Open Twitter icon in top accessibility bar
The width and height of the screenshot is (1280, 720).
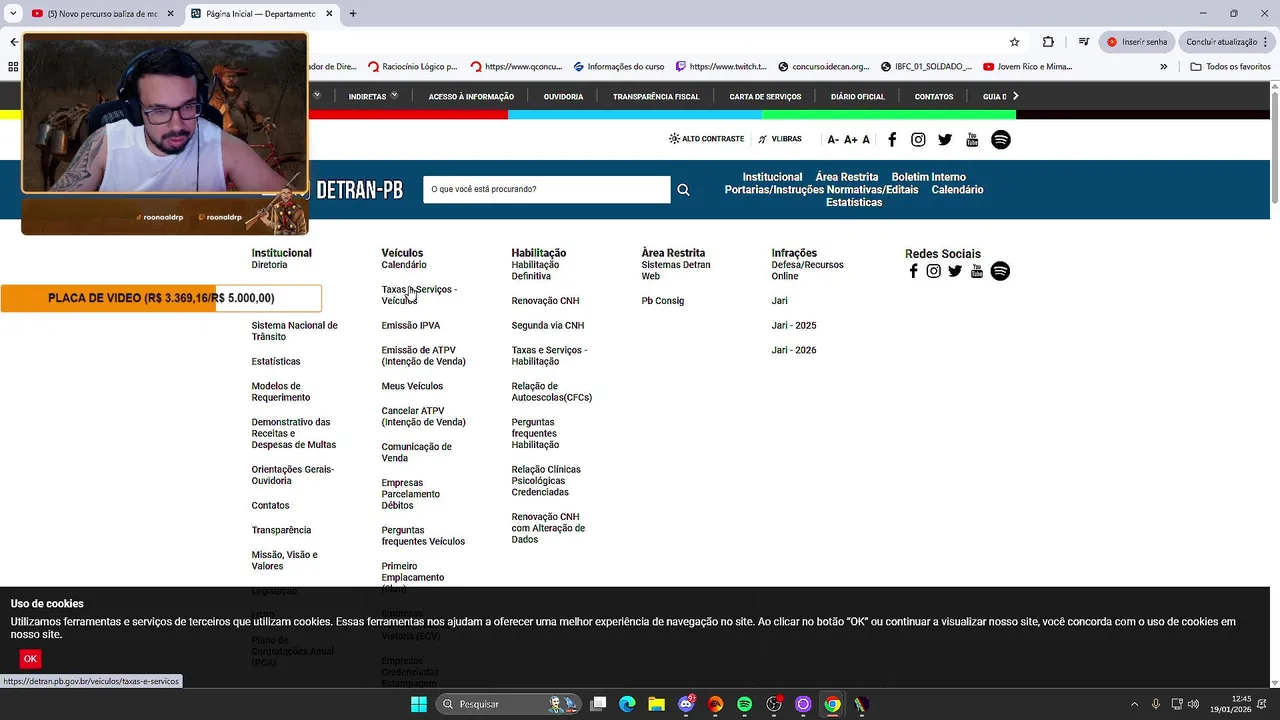tap(945, 140)
